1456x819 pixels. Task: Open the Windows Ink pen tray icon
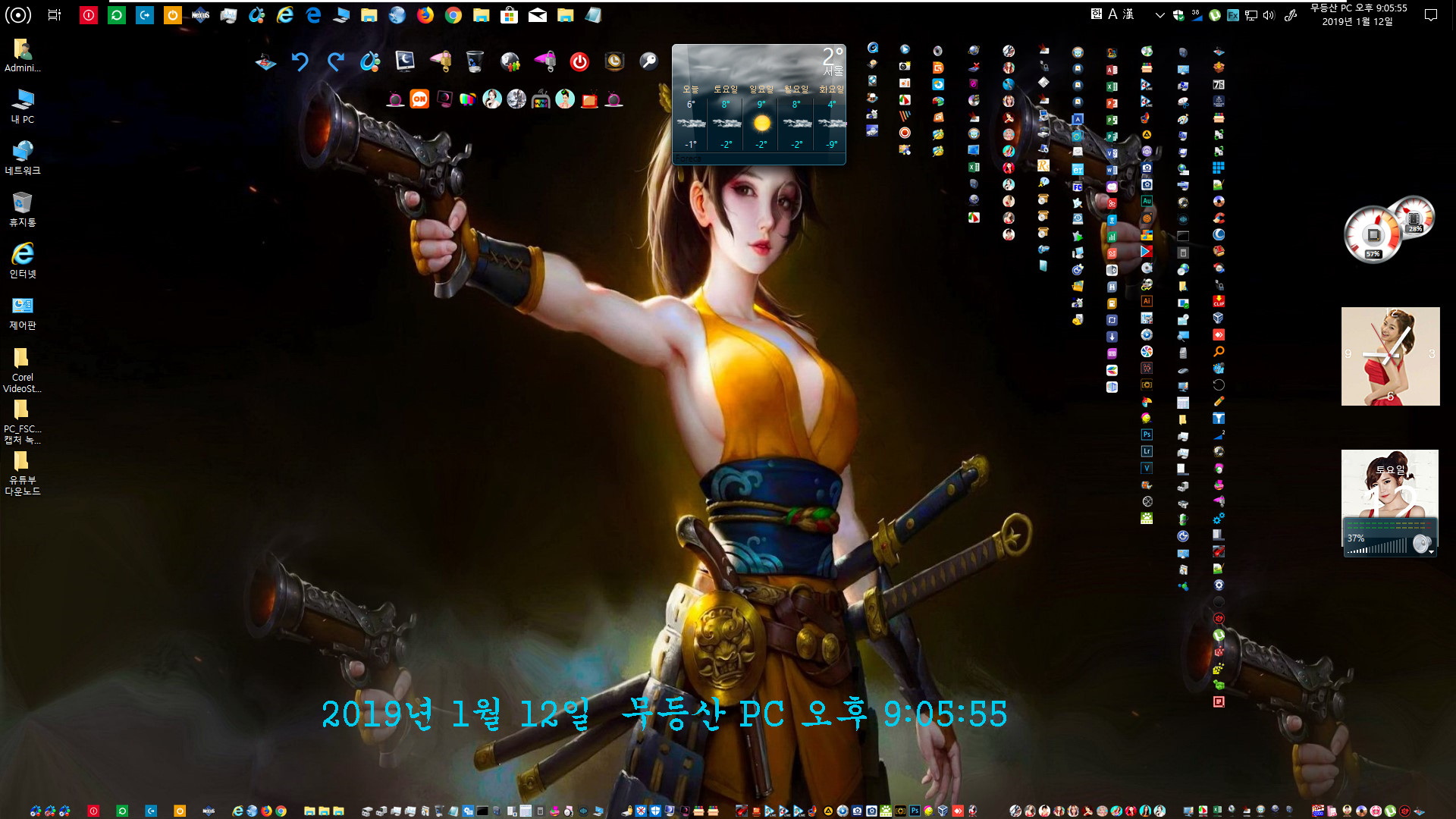[x=1291, y=14]
